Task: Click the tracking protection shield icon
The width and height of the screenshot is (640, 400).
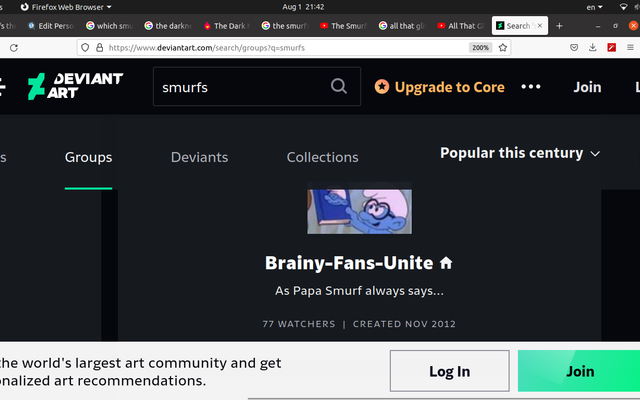Action: pyautogui.click(x=85, y=48)
